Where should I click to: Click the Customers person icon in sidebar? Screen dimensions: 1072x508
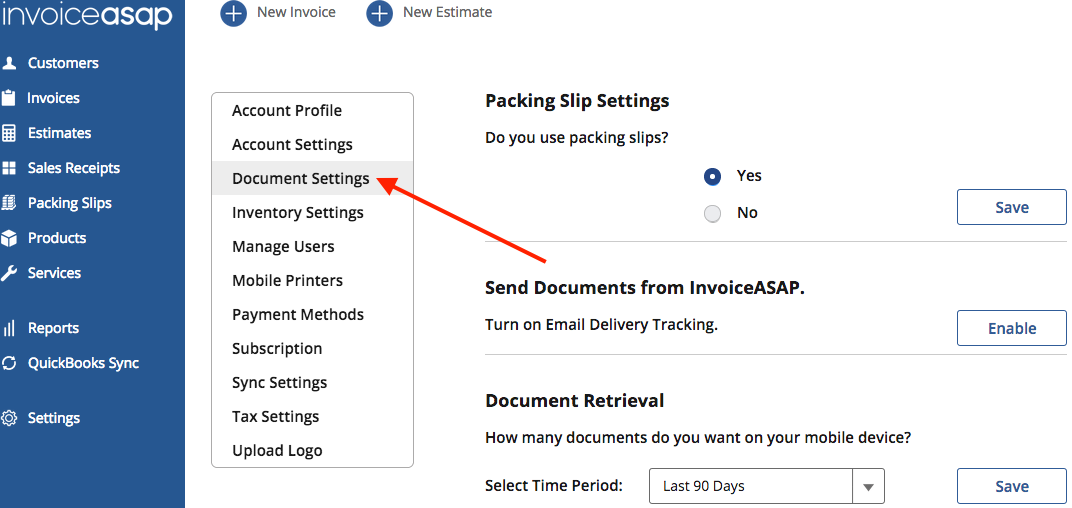(x=9, y=63)
